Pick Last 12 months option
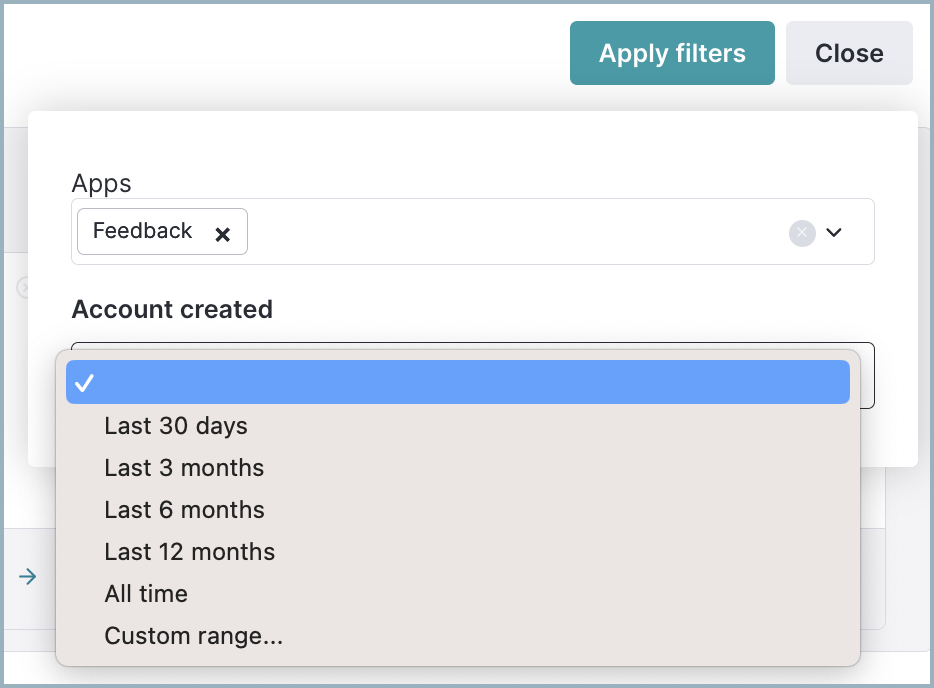 457,552
